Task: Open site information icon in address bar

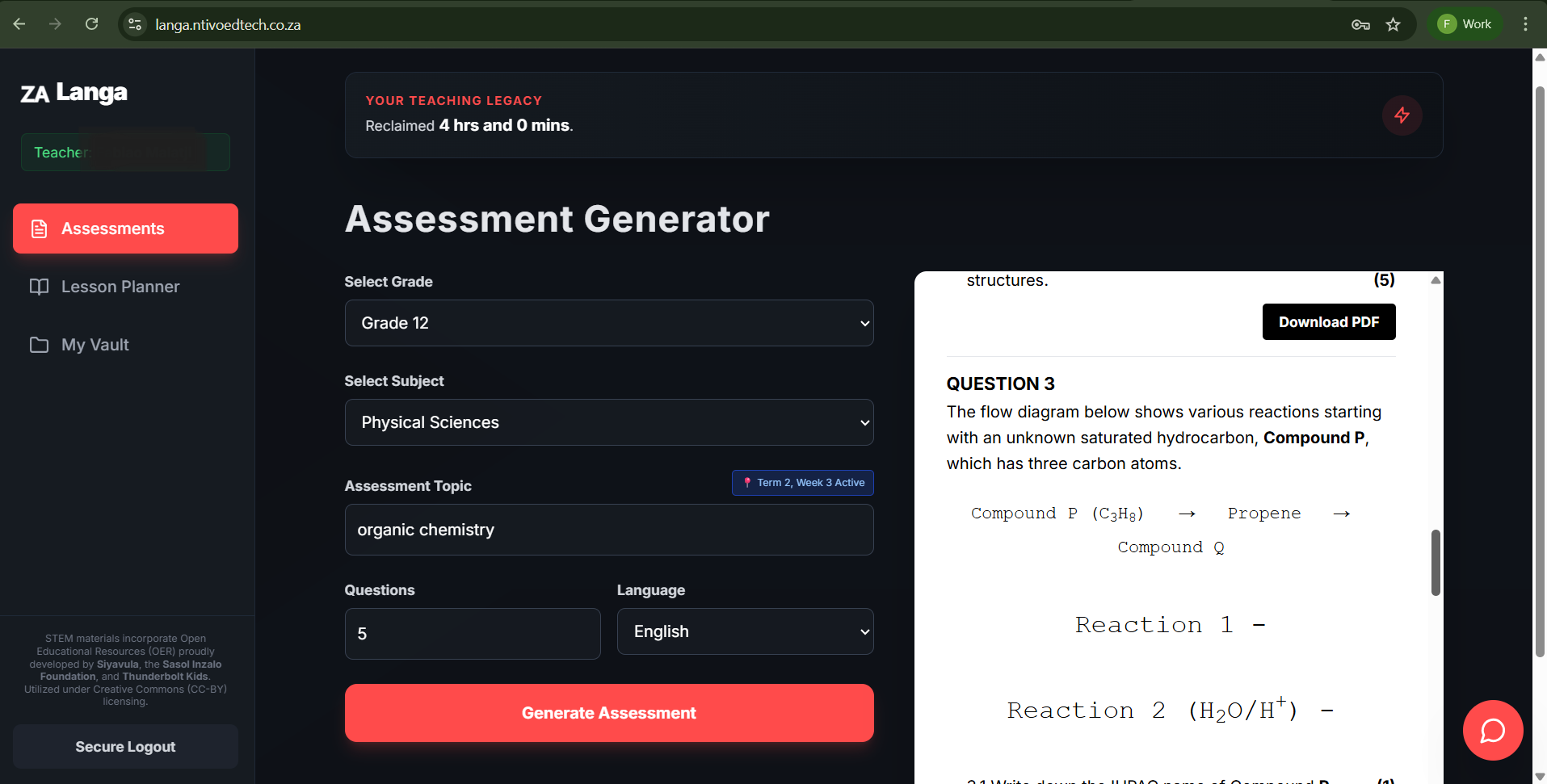Action: [x=135, y=24]
